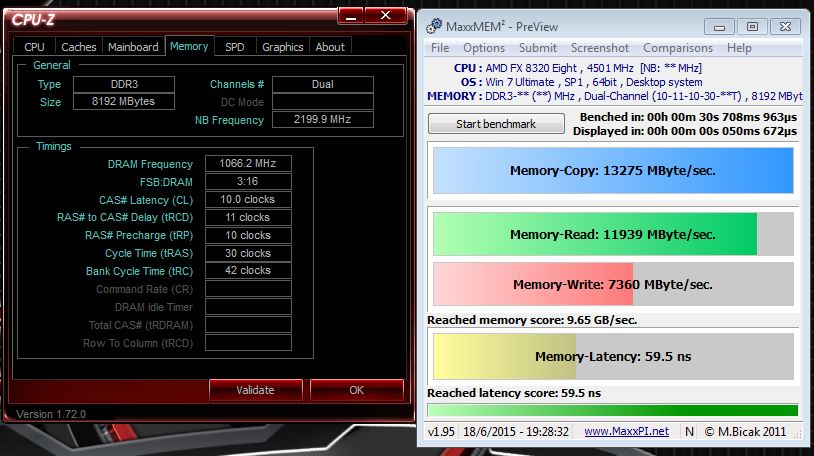
Task: Click the tRCD 11 clocks value
Action: click(248, 217)
